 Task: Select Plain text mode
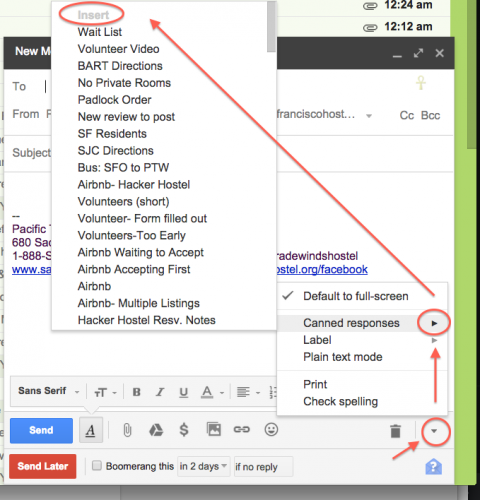pyautogui.click(x=362, y=357)
